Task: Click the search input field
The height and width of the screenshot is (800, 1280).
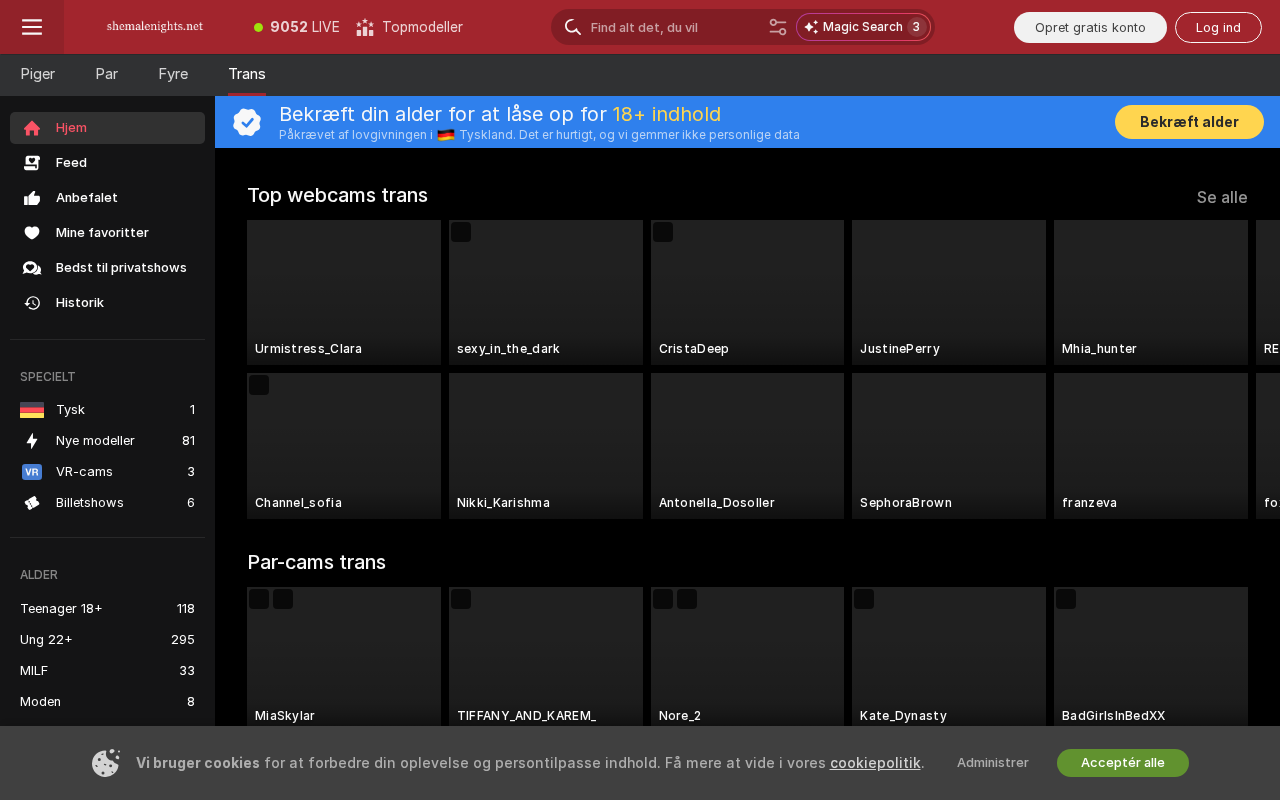Action: coord(675,27)
